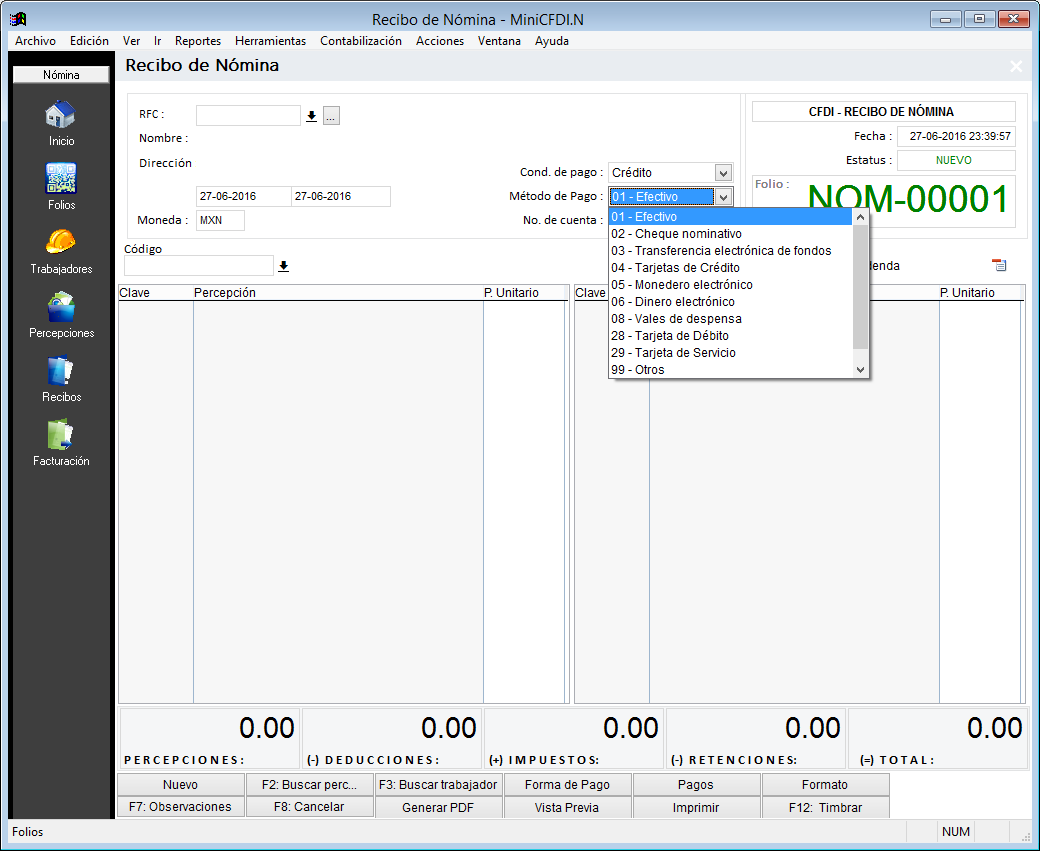
Task: Click F12: Timbrar button
Action: tap(824, 807)
